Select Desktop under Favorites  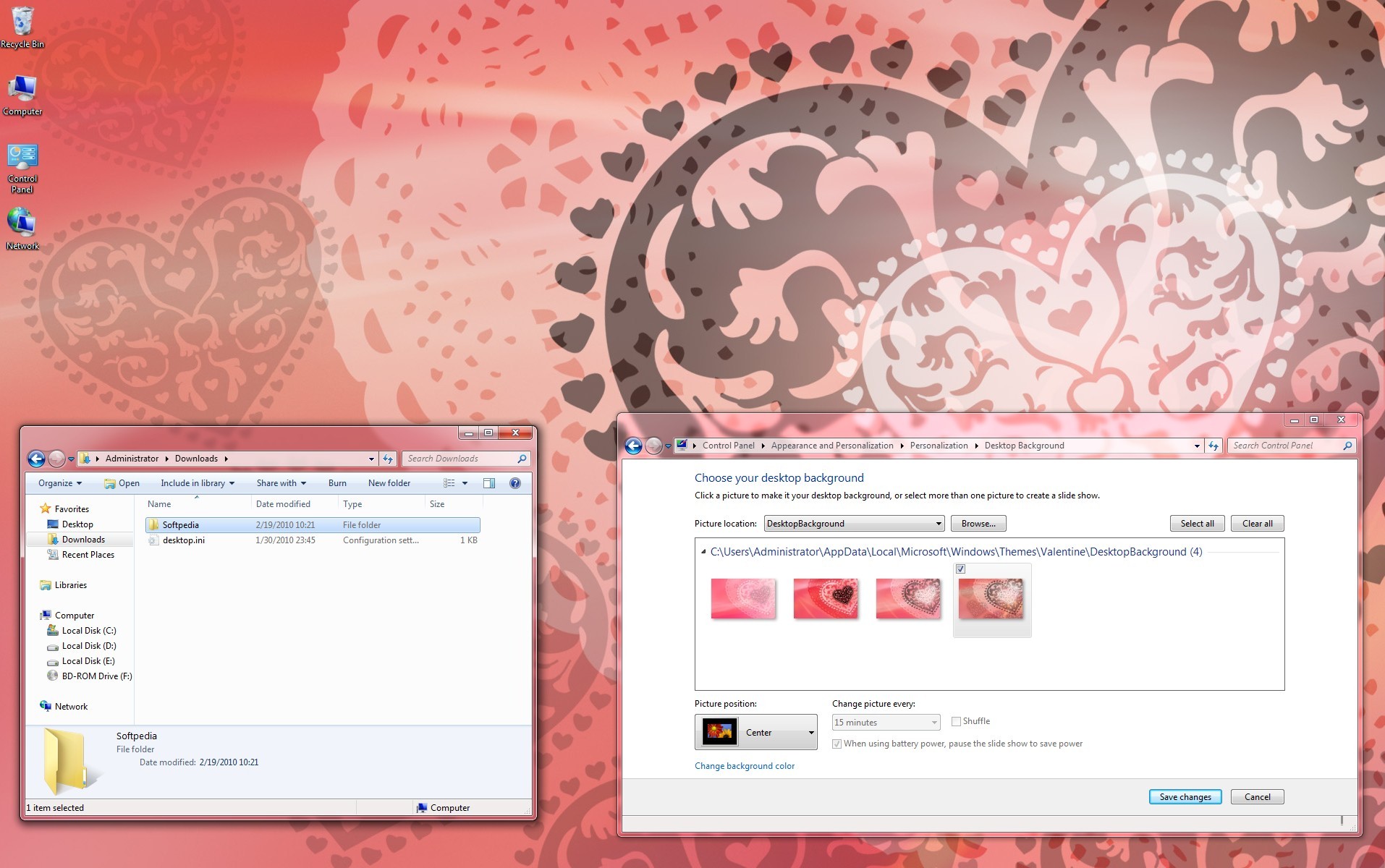click(77, 524)
